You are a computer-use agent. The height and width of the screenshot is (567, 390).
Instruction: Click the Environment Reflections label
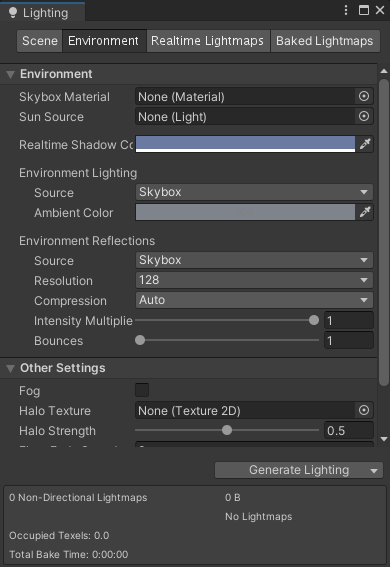[x=87, y=241]
